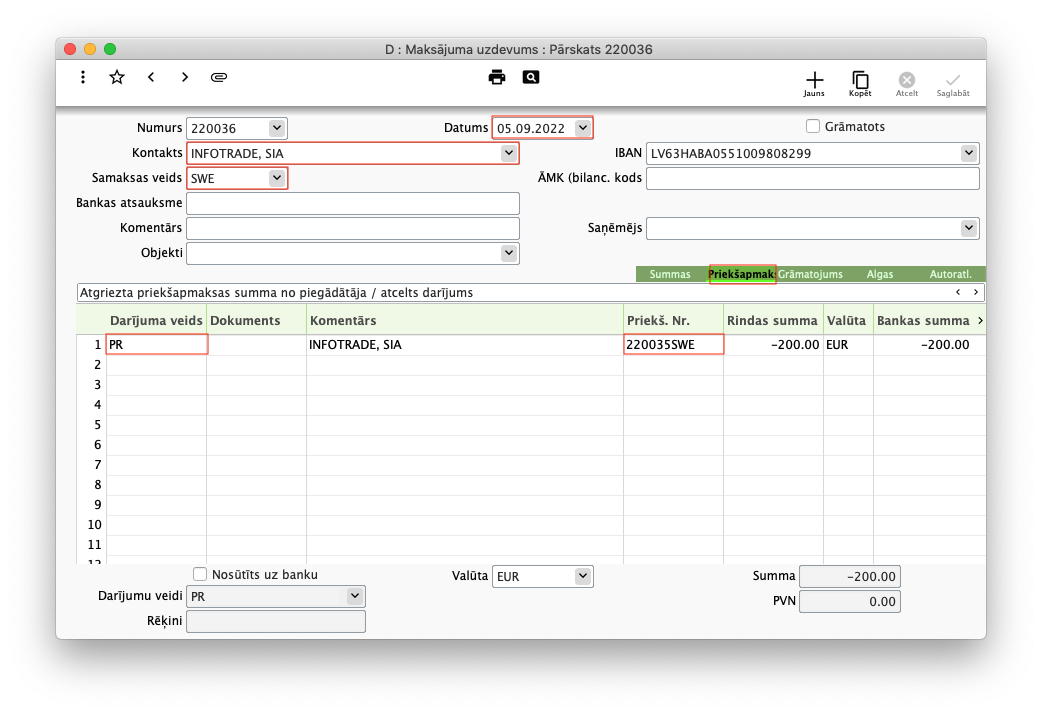Open the three-dot options menu
This screenshot has height=713, width=1042.
click(83, 77)
